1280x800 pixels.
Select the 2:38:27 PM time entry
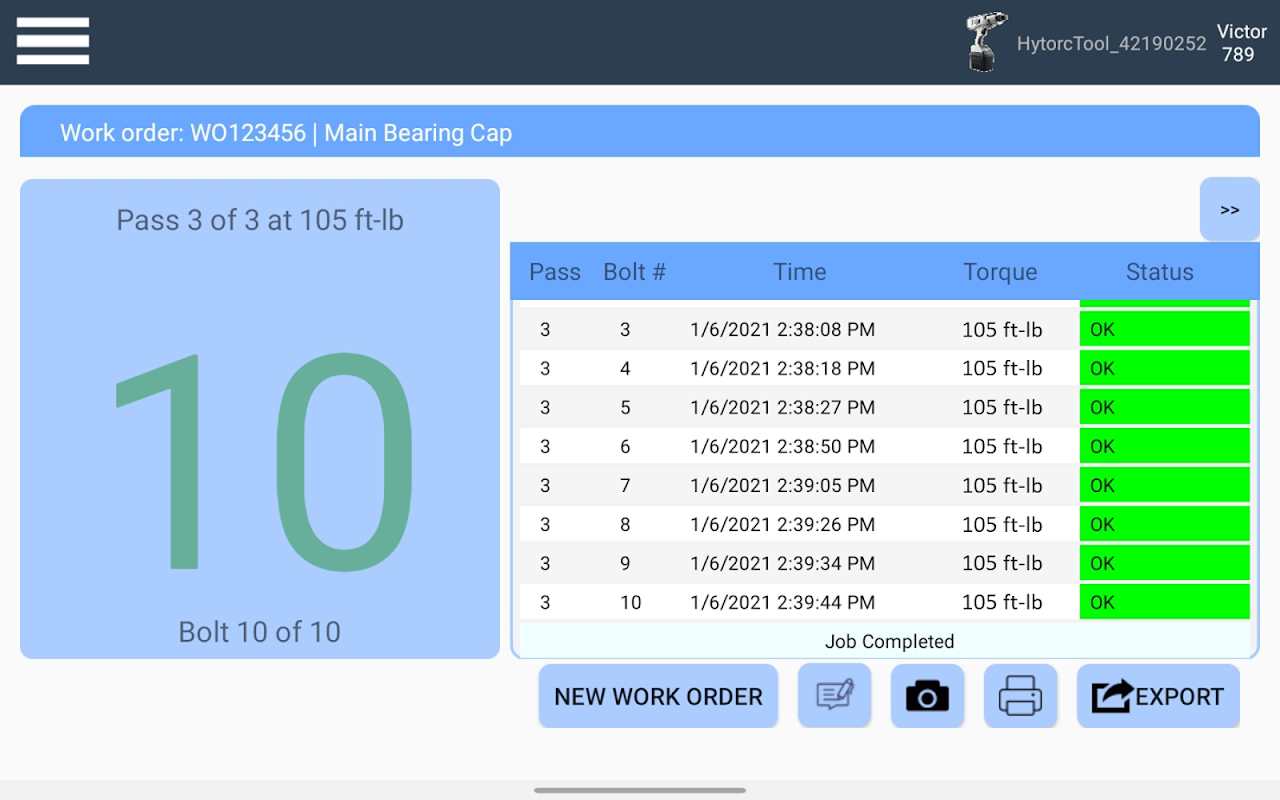782,407
